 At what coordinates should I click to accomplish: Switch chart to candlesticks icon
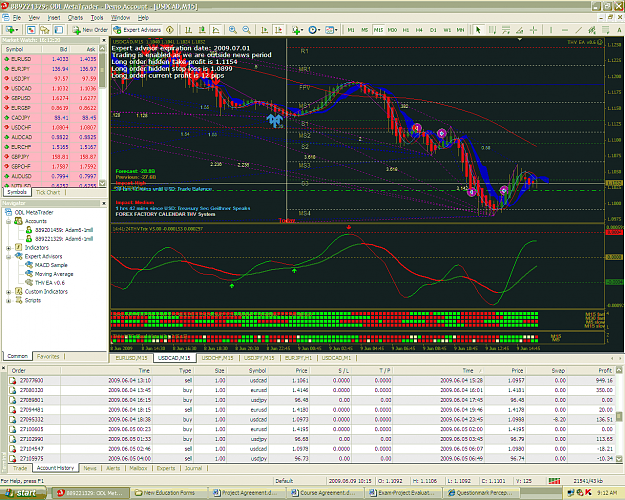(202, 30)
